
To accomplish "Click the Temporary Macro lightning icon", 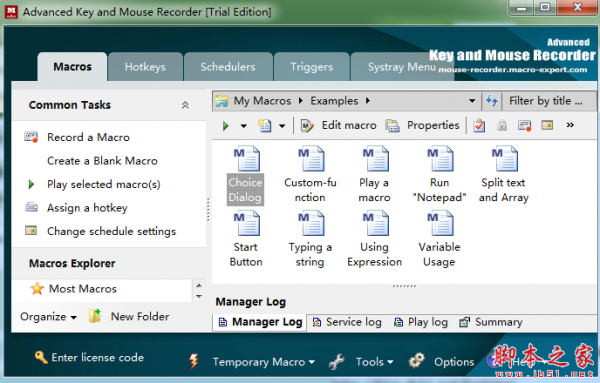I will tap(194, 361).
